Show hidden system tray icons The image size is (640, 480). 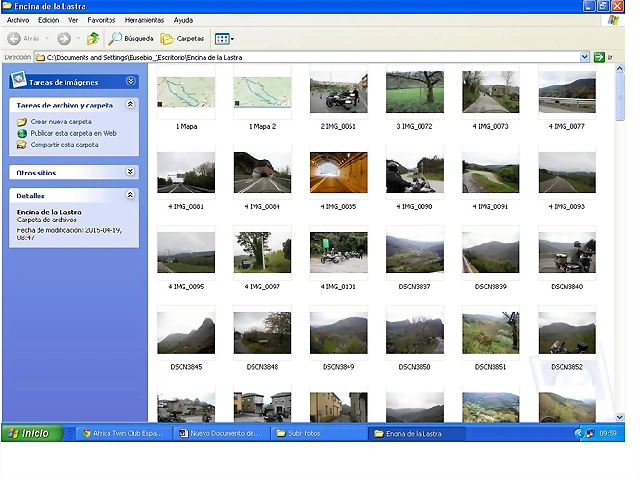pyautogui.click(x=578, y=433)
